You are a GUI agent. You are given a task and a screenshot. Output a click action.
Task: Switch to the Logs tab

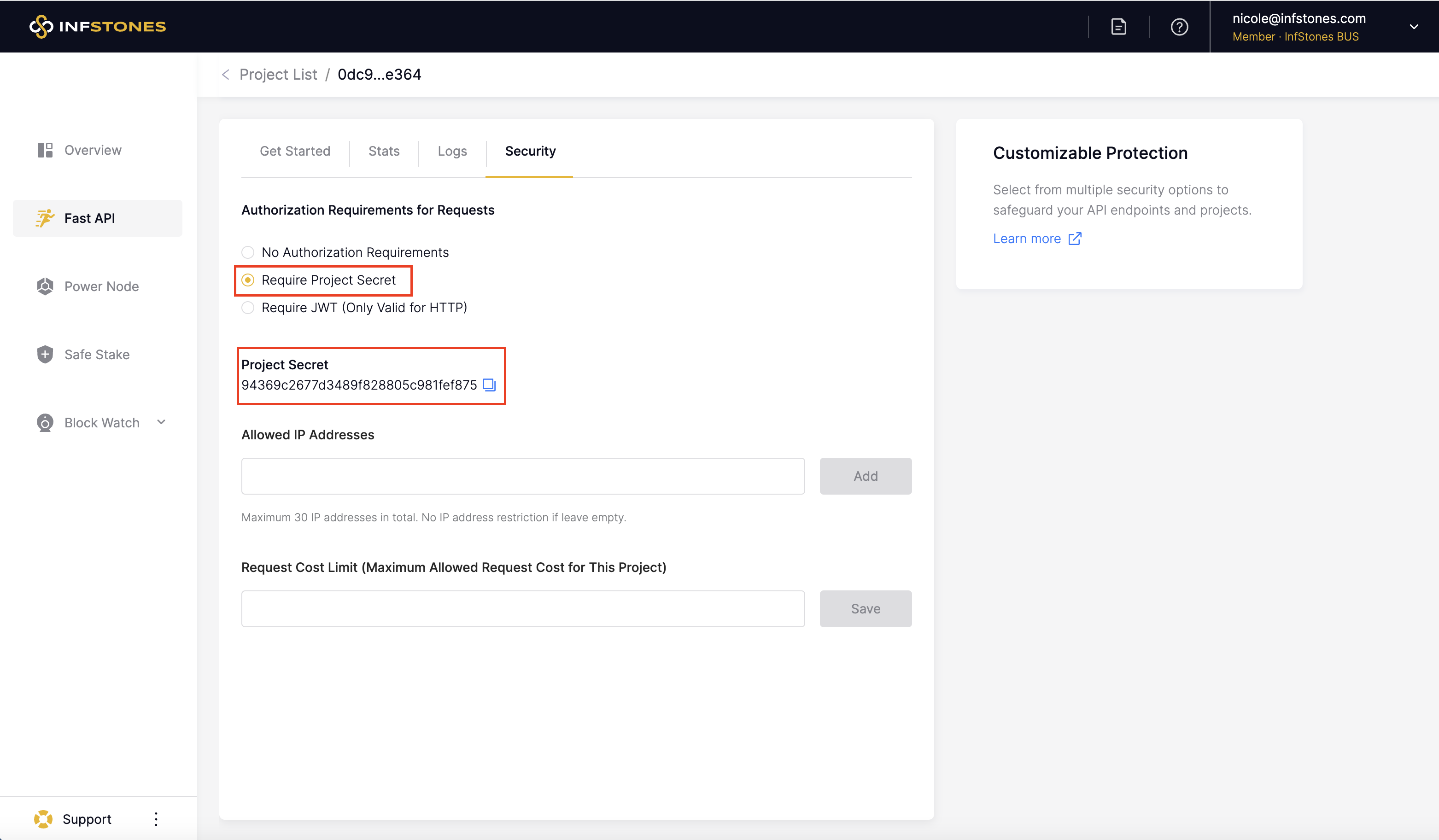(x=452, y=152)
